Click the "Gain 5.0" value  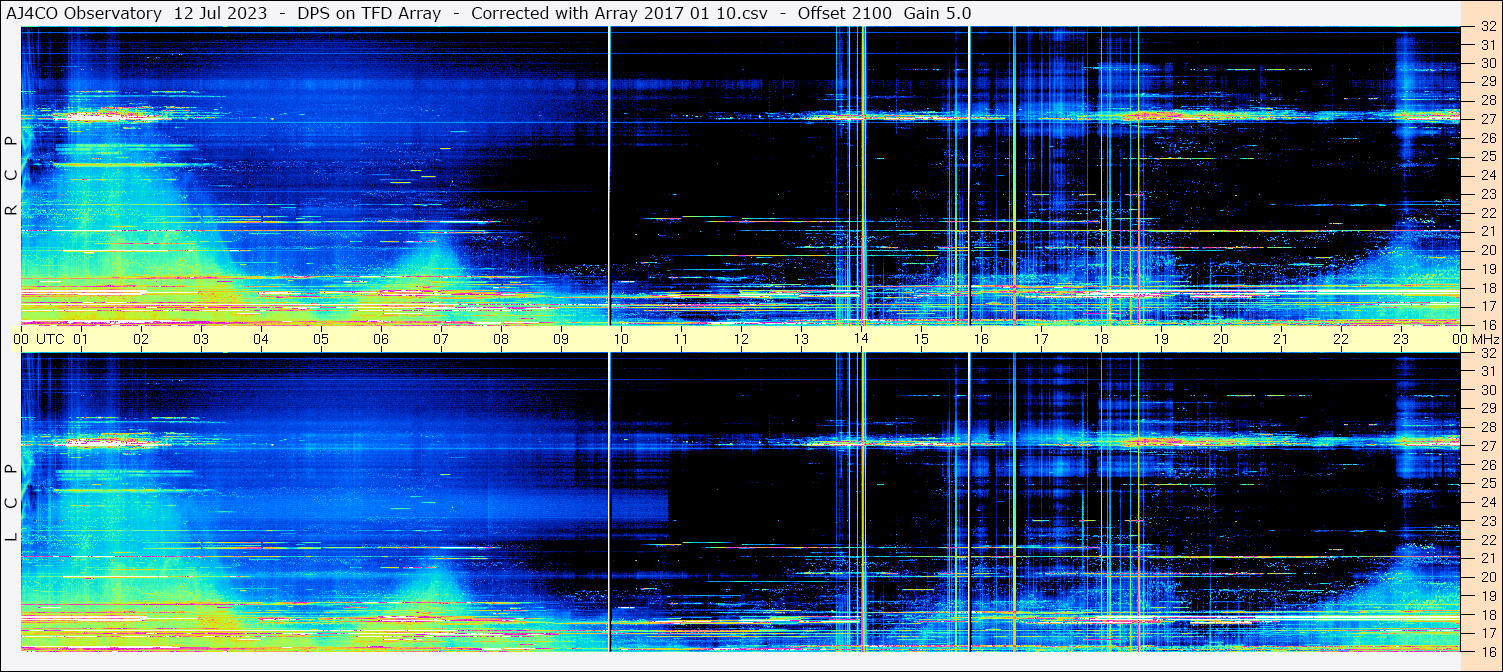tap(937, 13)
